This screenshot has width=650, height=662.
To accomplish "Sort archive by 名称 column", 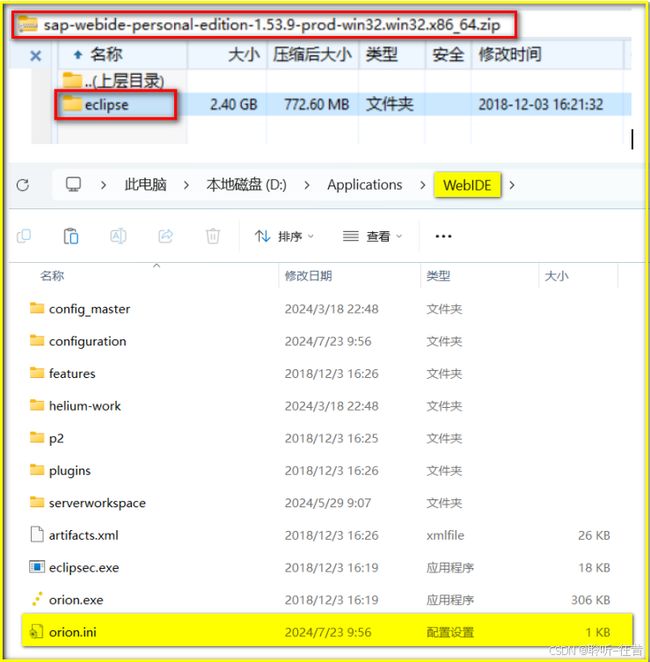I will tap(106, 54).
